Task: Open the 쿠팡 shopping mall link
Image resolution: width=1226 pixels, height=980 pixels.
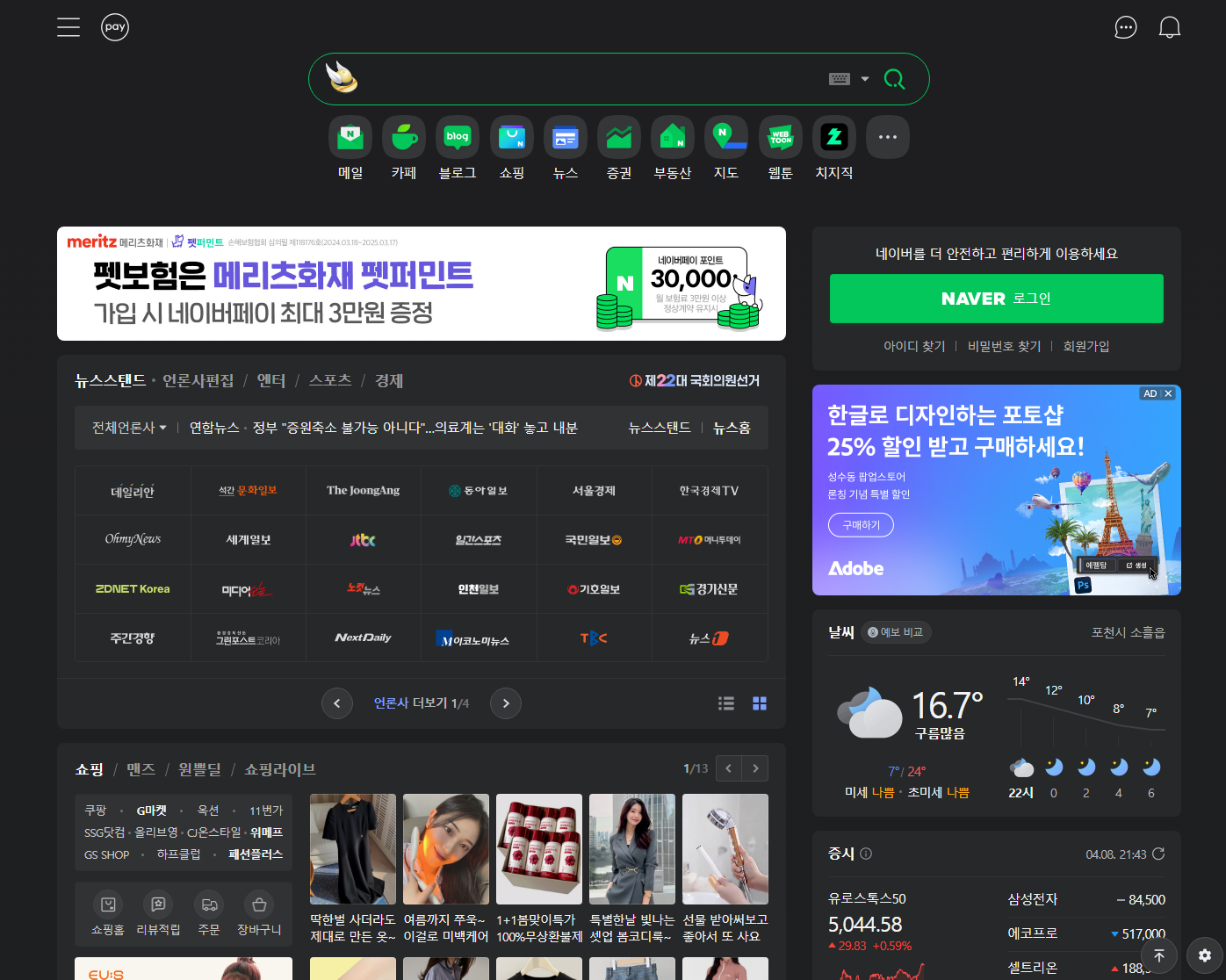Action: (x=95, y=811)
